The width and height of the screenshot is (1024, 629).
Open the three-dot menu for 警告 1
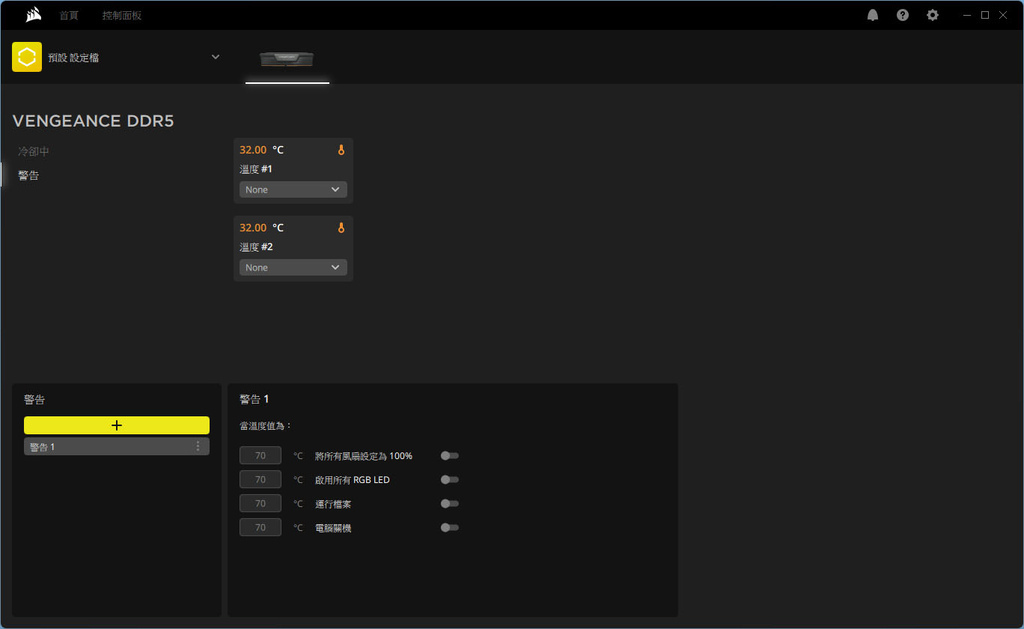pos(198,446)
